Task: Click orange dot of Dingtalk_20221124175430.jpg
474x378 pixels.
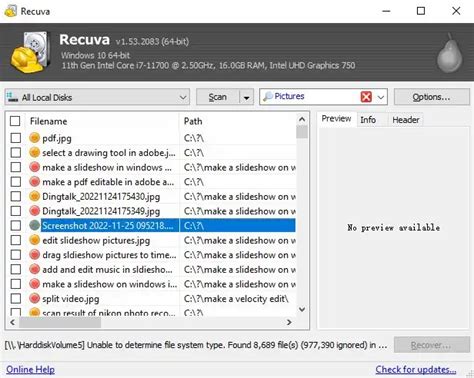Action: click(34, 196)
